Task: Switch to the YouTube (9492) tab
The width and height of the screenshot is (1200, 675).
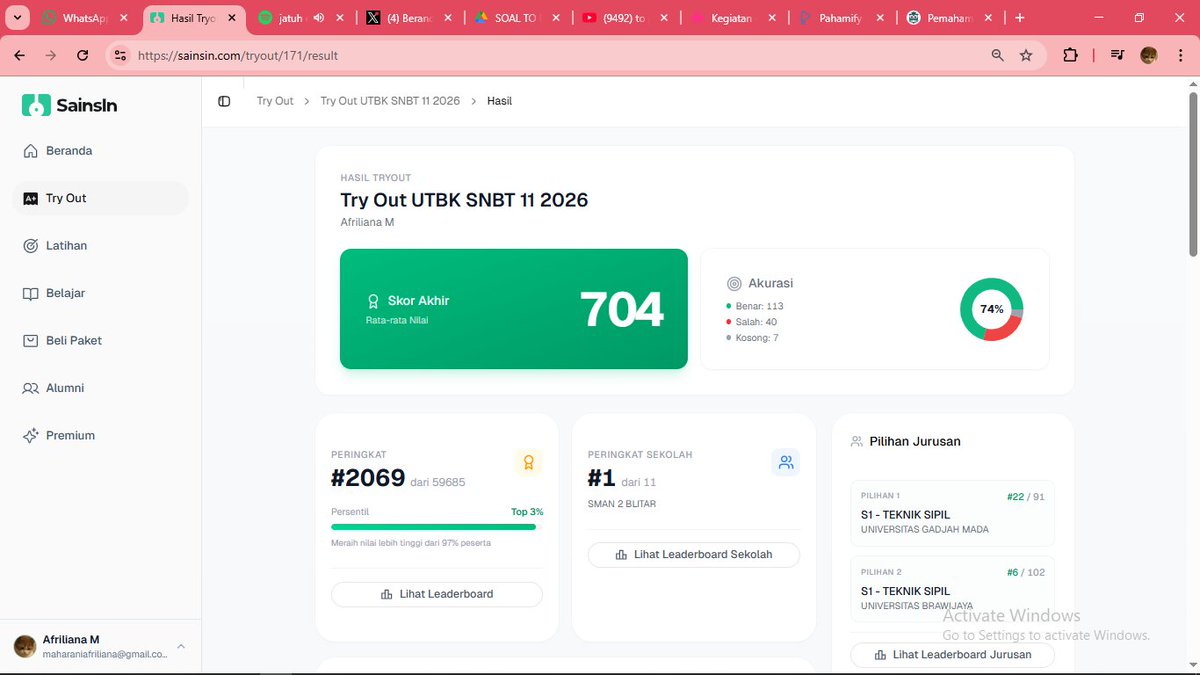Action: 626,18
